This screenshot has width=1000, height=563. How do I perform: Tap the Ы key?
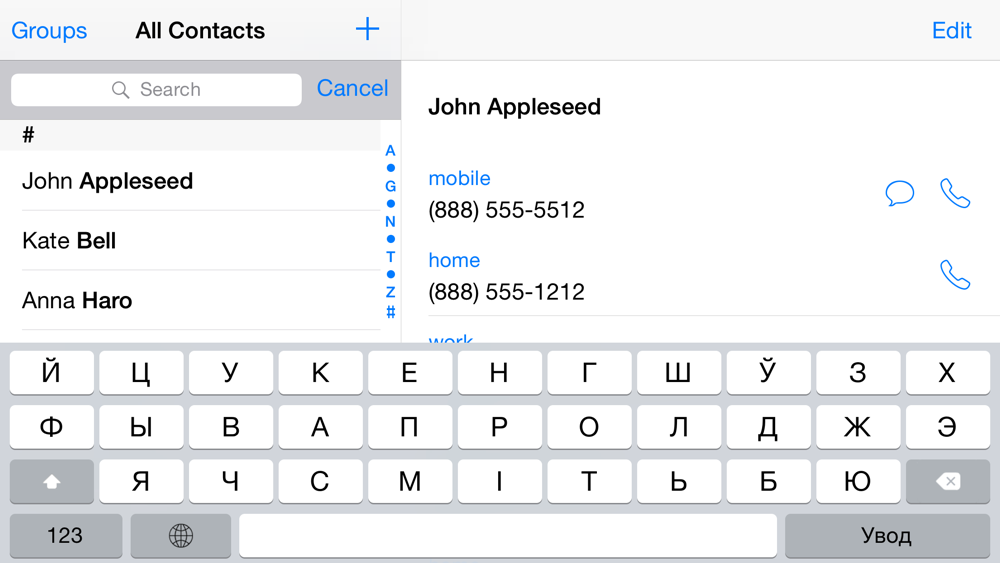[x=141, y=427]
